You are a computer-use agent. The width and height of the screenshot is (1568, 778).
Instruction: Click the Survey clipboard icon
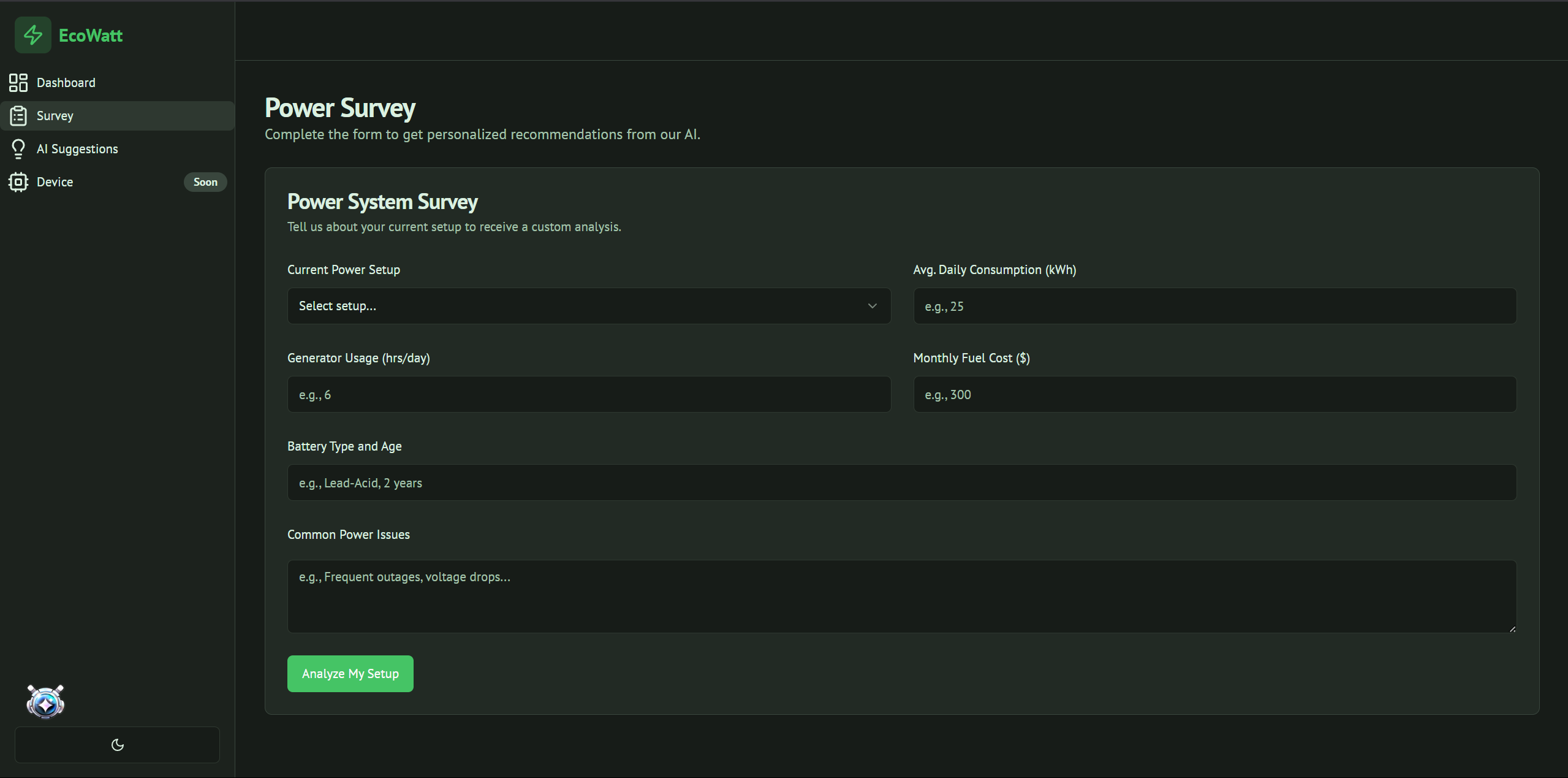[18, 116]
